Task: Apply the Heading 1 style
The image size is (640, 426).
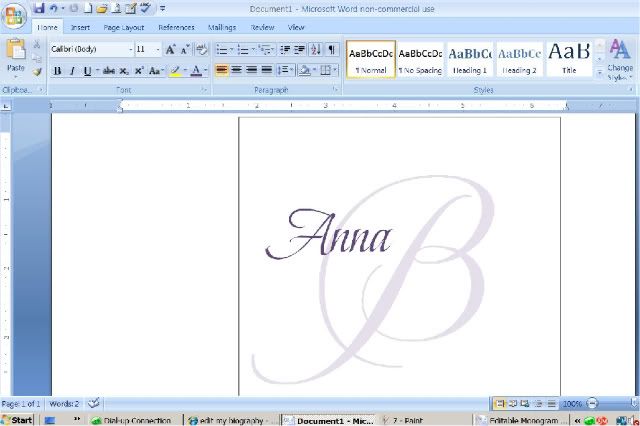Action: (x=470, y=59)
